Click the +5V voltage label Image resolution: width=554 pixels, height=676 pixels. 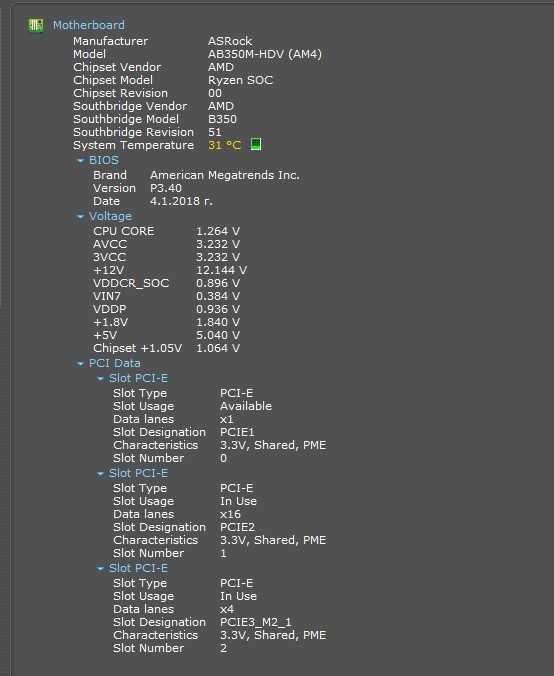coord(105,335)
